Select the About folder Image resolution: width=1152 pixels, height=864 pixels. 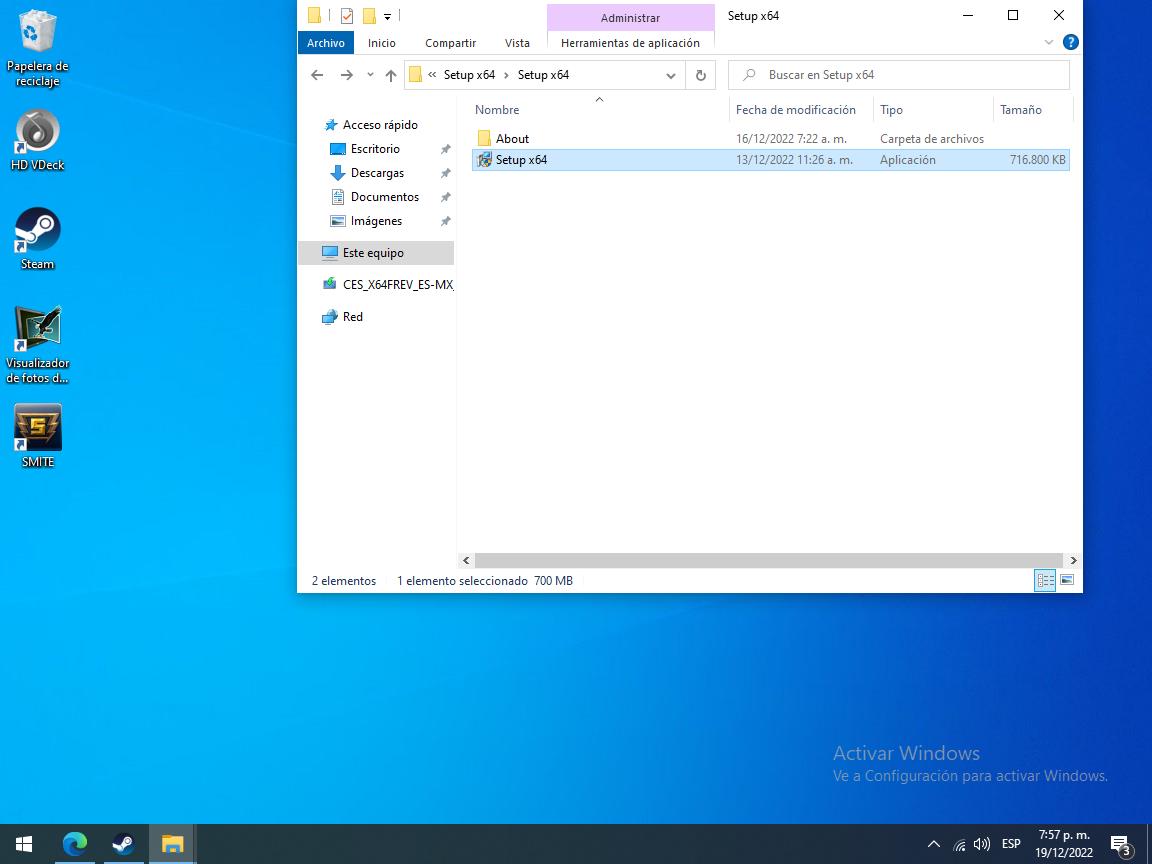512,139
